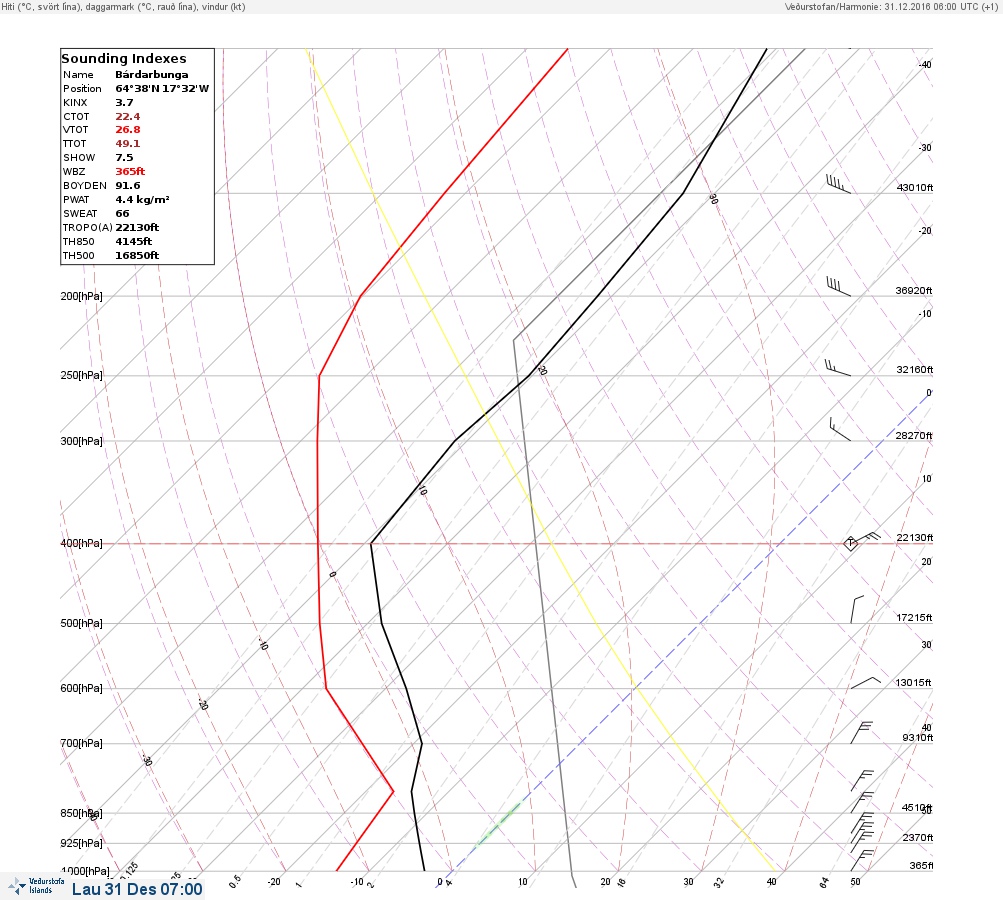Viewport: 1003px width, 900px height.
Task: Click the 36920ft height label
Action: (x=913, y=290)
